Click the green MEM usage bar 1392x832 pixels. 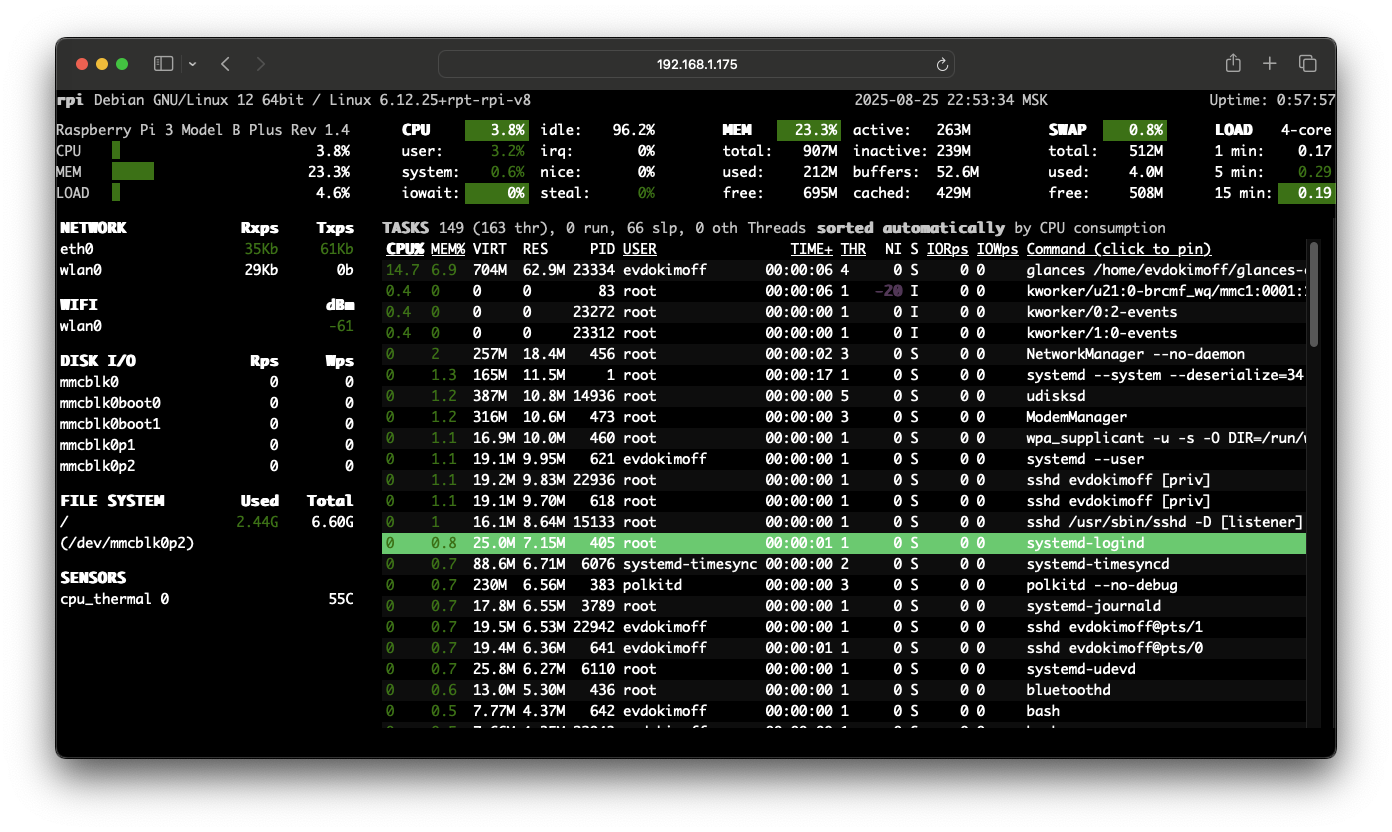pyautogui.click(x=133, y=172)
